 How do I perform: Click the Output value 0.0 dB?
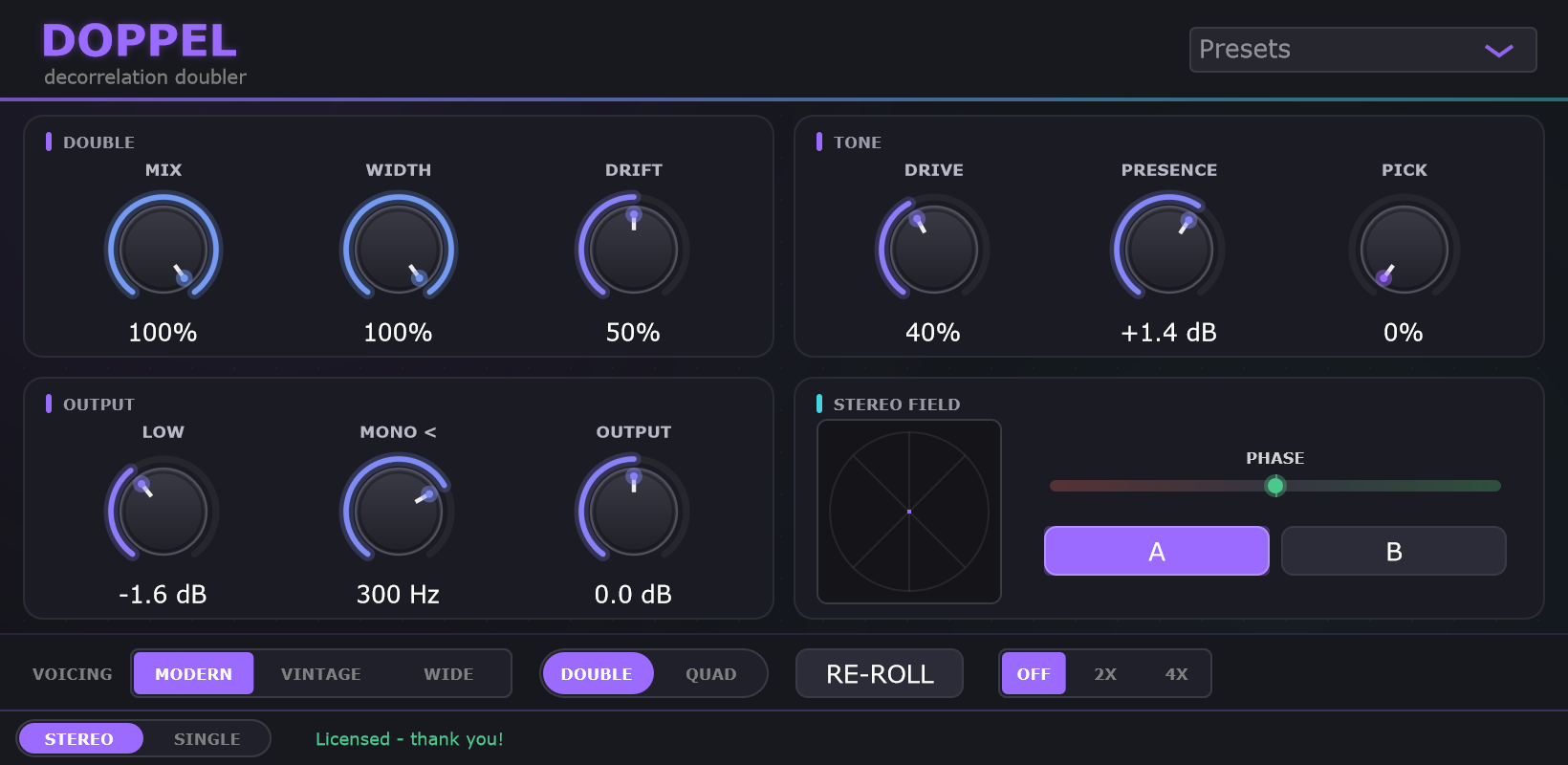(x=634, y=595)
